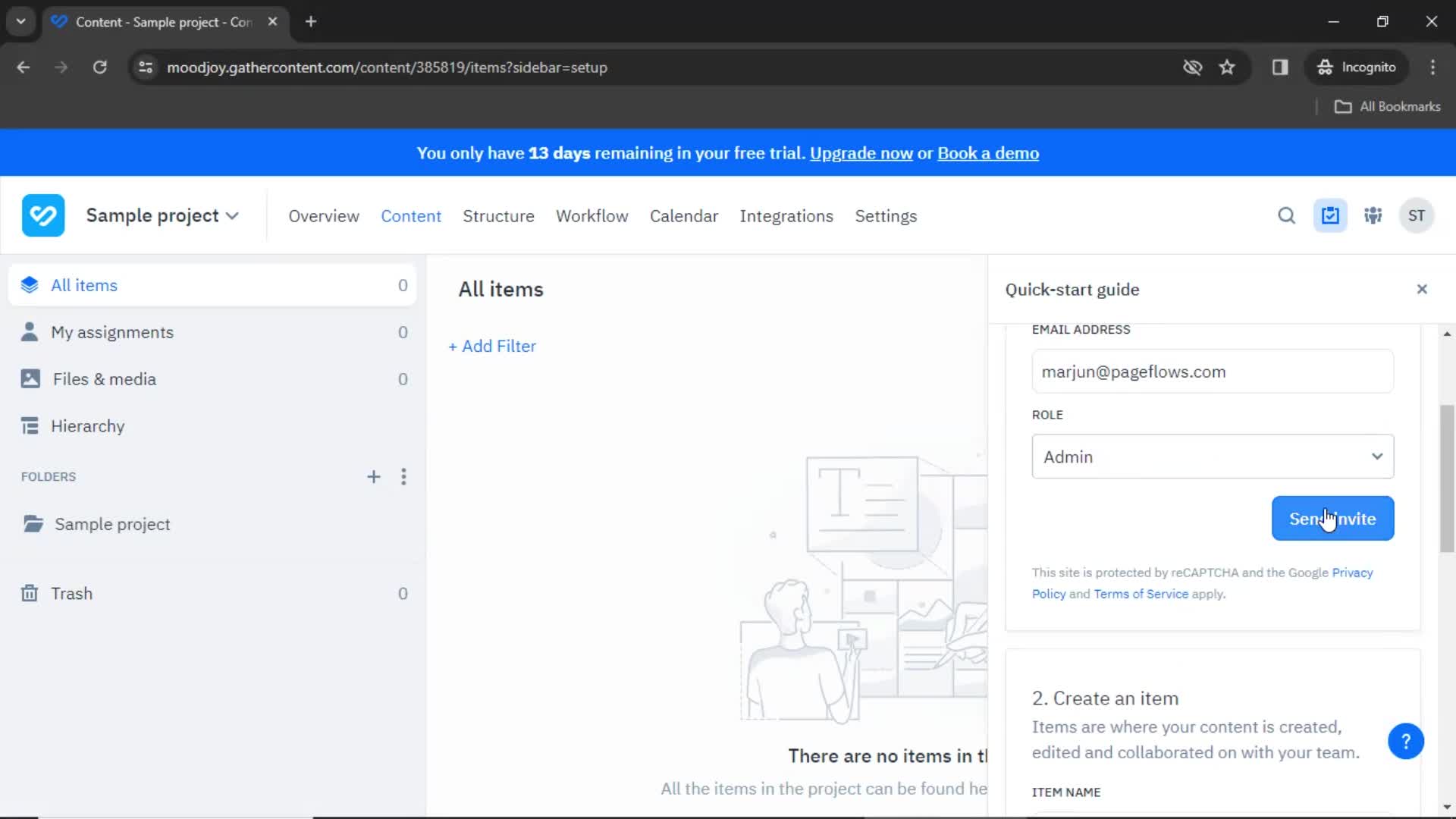The width and height of the screenshot is (1456, 819).
Task: Click the GatherContent logo icon
Action: point(43,215)
